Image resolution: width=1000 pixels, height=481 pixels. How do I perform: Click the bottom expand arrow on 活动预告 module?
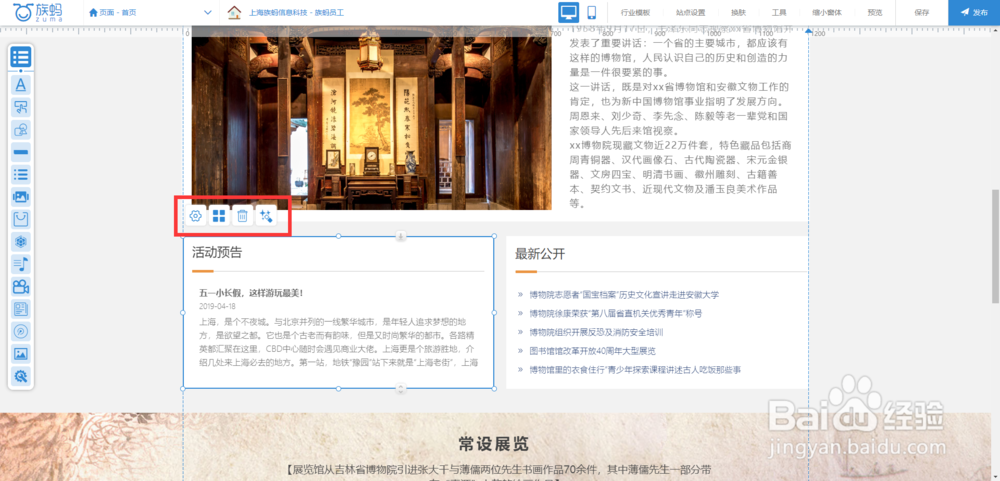point(401,388)
